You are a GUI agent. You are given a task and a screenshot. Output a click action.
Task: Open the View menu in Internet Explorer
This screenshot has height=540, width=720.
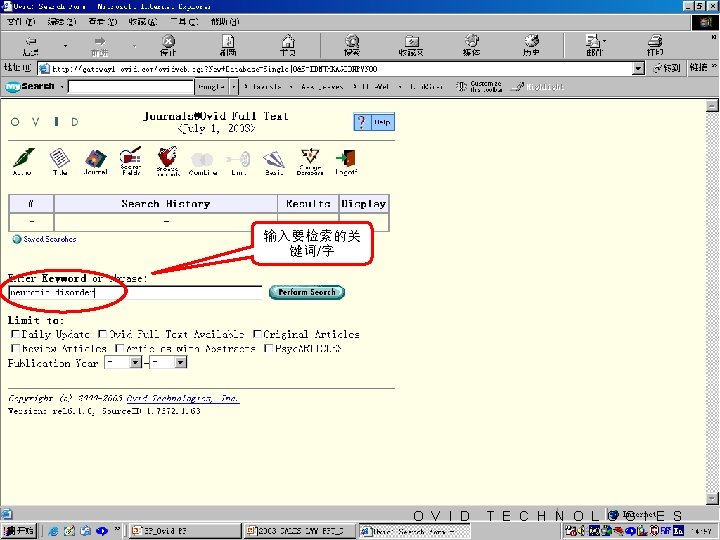(x=103, y=22)
